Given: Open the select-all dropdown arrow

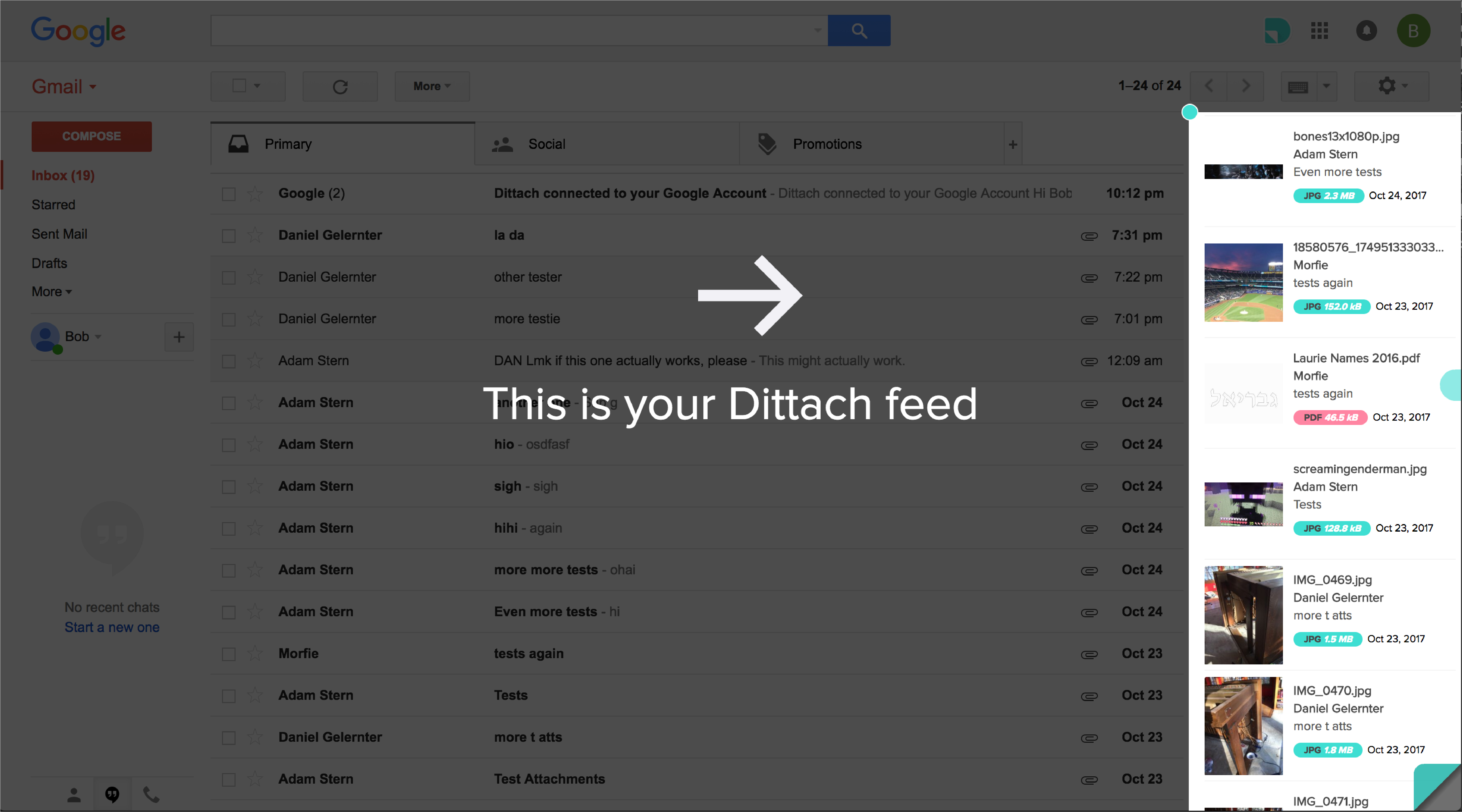Looking at the screenshot, I should [x=257, y=86].
